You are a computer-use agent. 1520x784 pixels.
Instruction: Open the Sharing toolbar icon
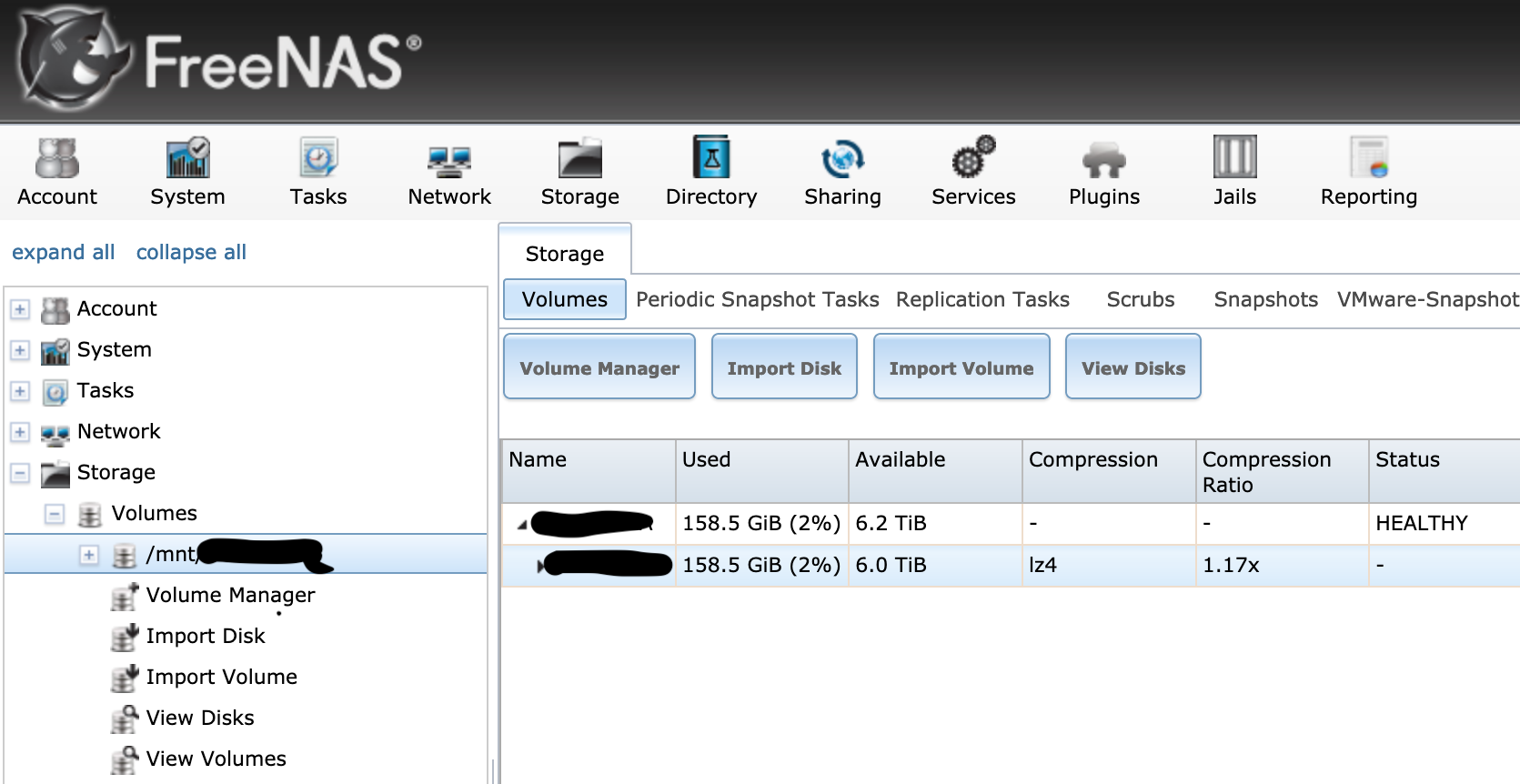842,158
